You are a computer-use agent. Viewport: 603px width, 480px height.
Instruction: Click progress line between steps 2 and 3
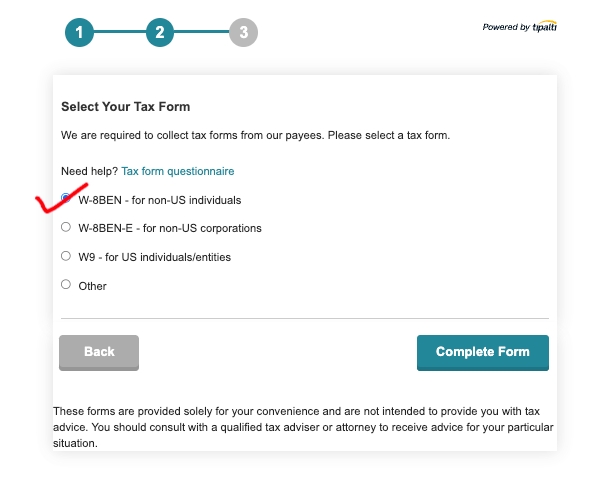coord(202,32)
